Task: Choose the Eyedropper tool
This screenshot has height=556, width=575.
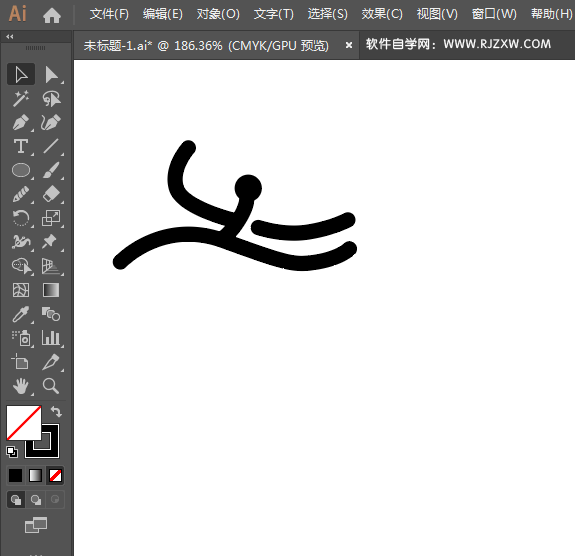Action: pyautogui.click(x=21, y=314)
